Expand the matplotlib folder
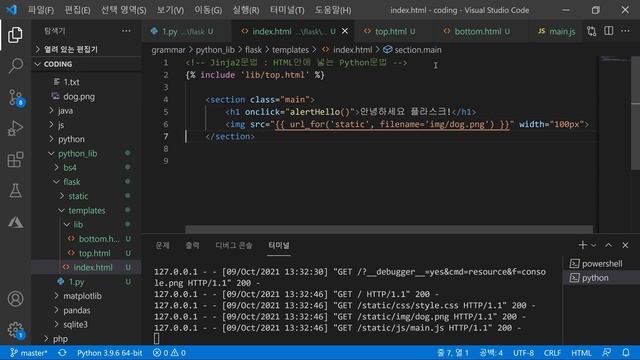Viewport: 640px width, 360px height. pos(82,296)
